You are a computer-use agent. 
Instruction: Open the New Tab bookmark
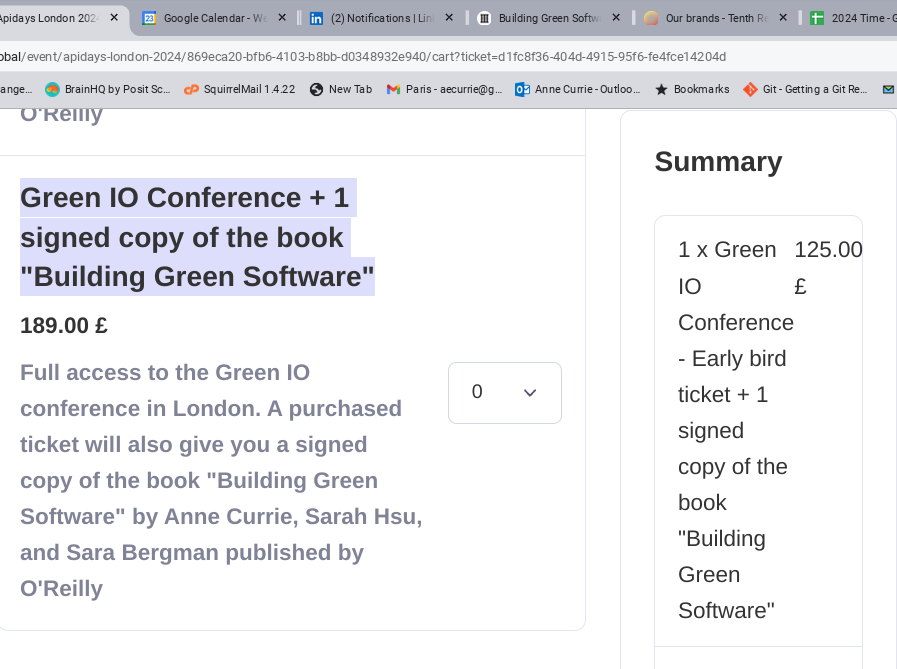click(341, 89)
